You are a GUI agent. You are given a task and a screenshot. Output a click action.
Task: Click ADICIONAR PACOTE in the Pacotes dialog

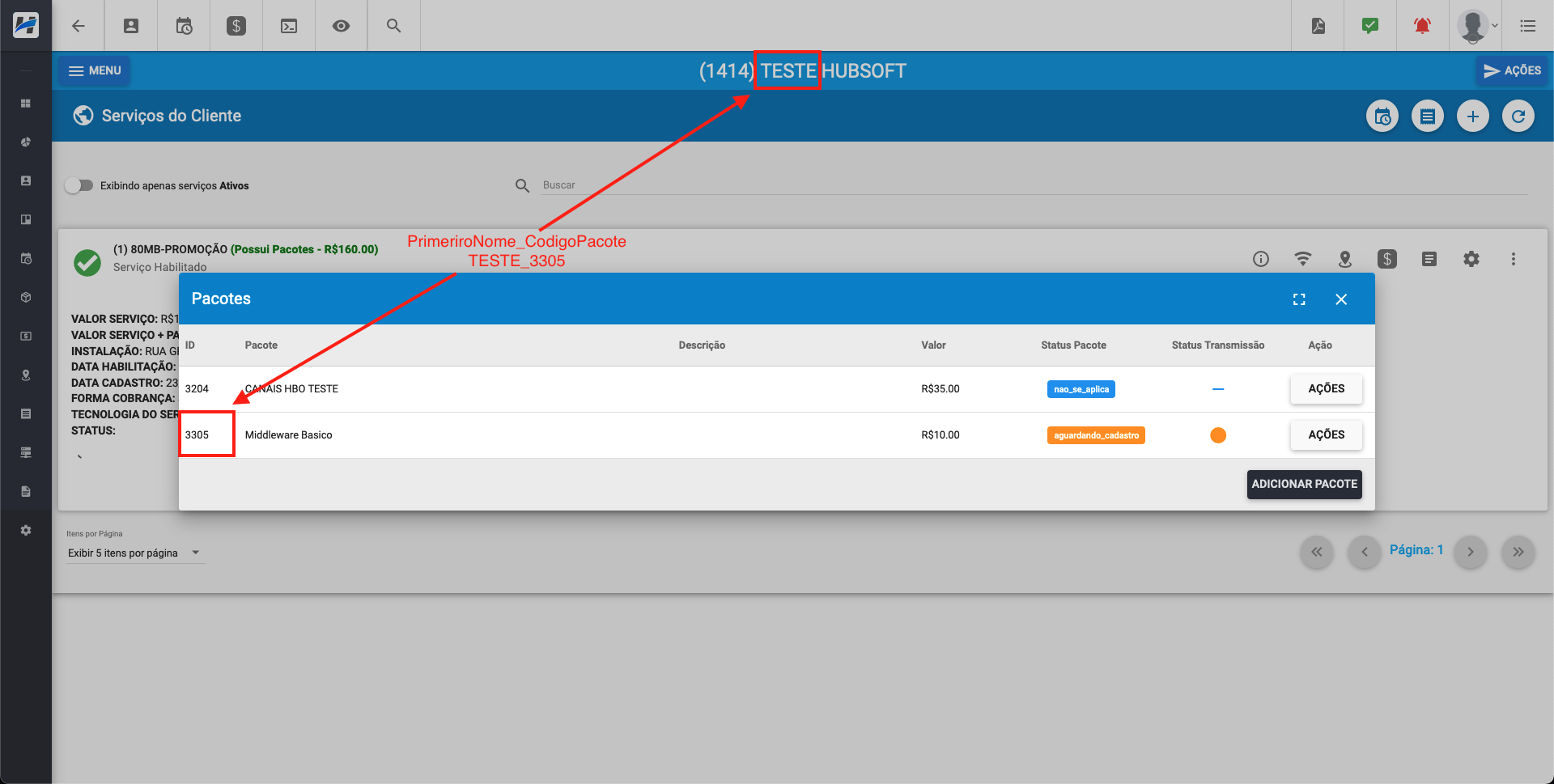[1304, 484]
